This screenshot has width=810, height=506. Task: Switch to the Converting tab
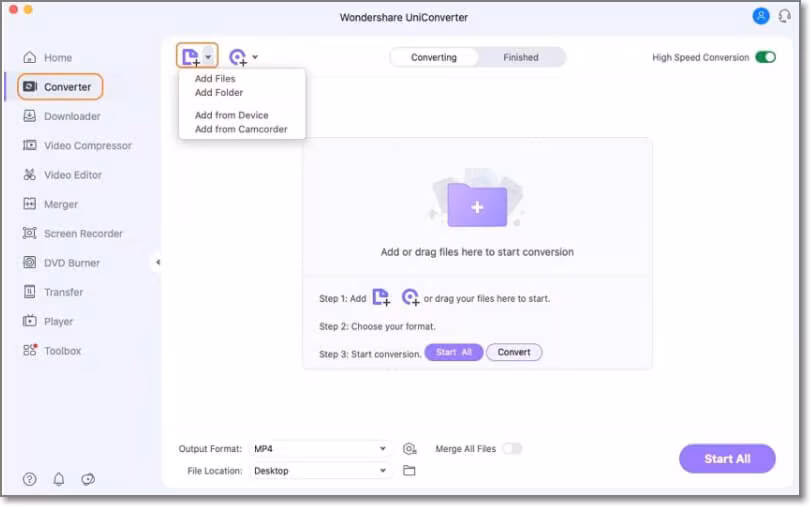pyautogui.click(x=433, y=57)
